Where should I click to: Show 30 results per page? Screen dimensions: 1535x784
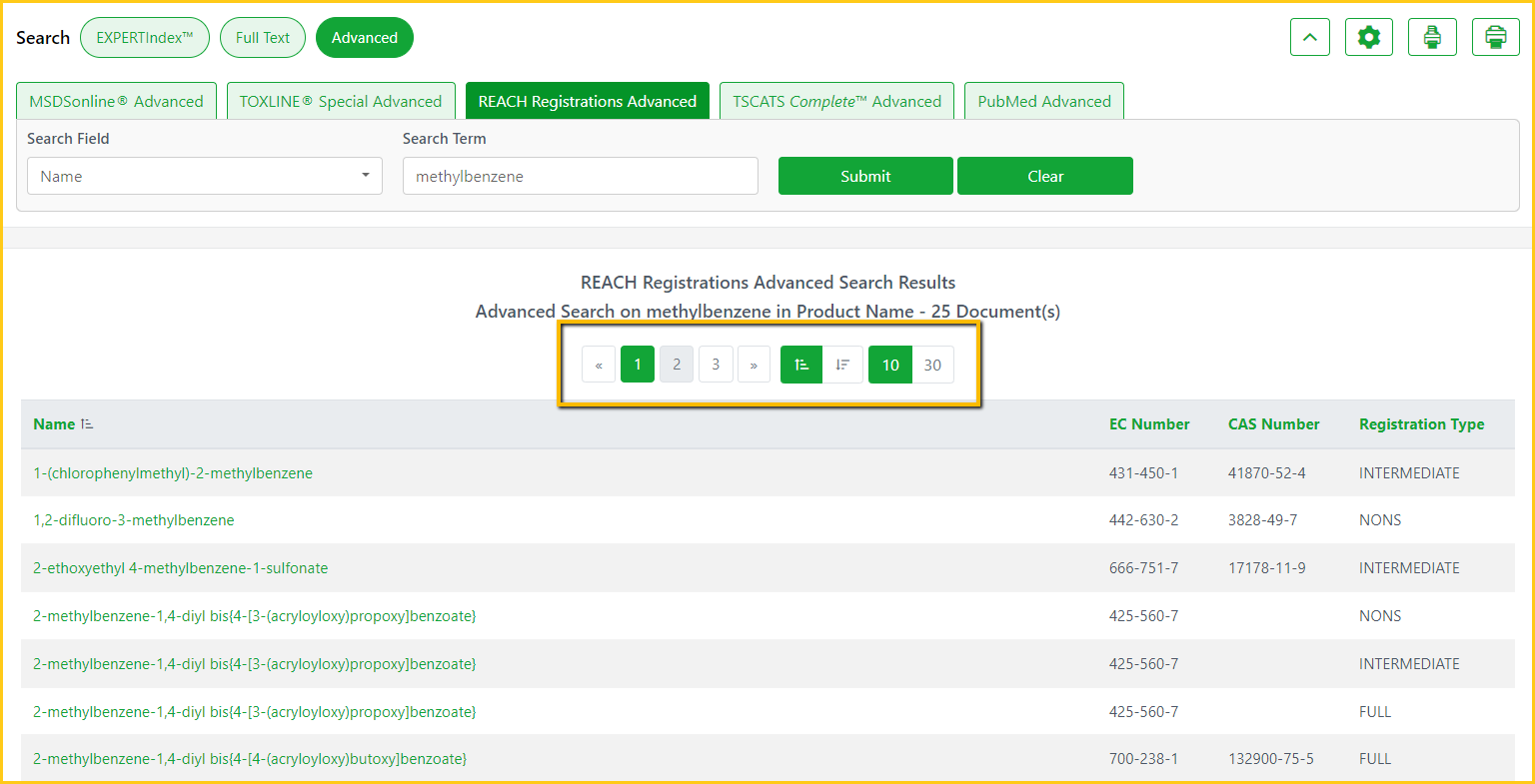point(932,365)
